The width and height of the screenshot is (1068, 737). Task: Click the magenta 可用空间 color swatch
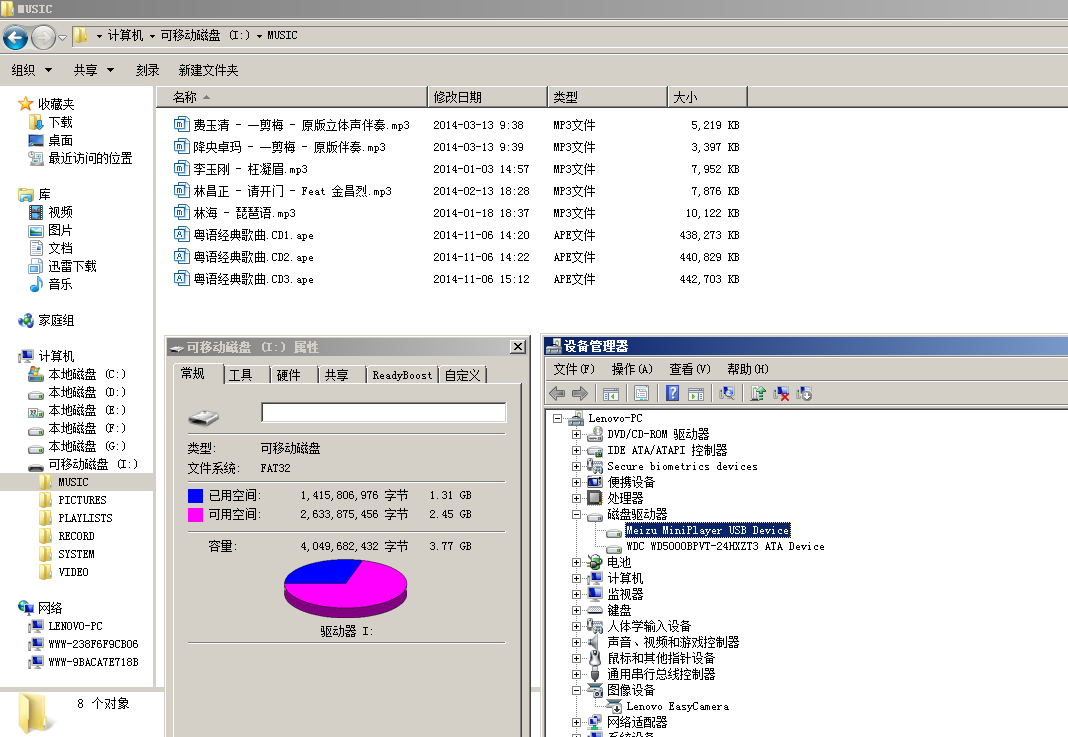(x=195, y=514)
